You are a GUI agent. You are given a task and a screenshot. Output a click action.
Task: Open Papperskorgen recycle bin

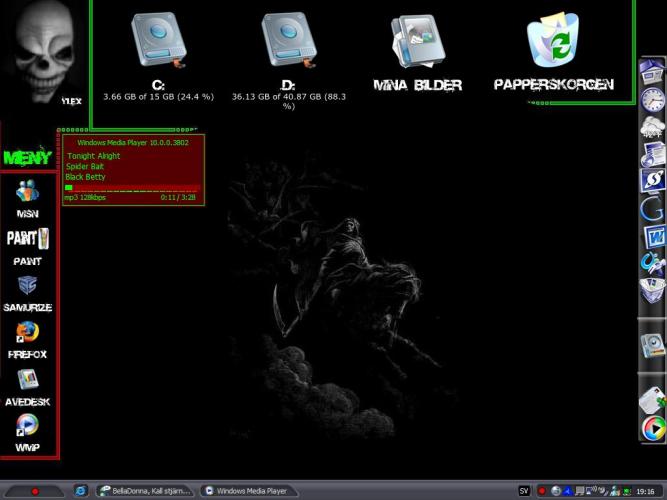(x=553, y=42)
